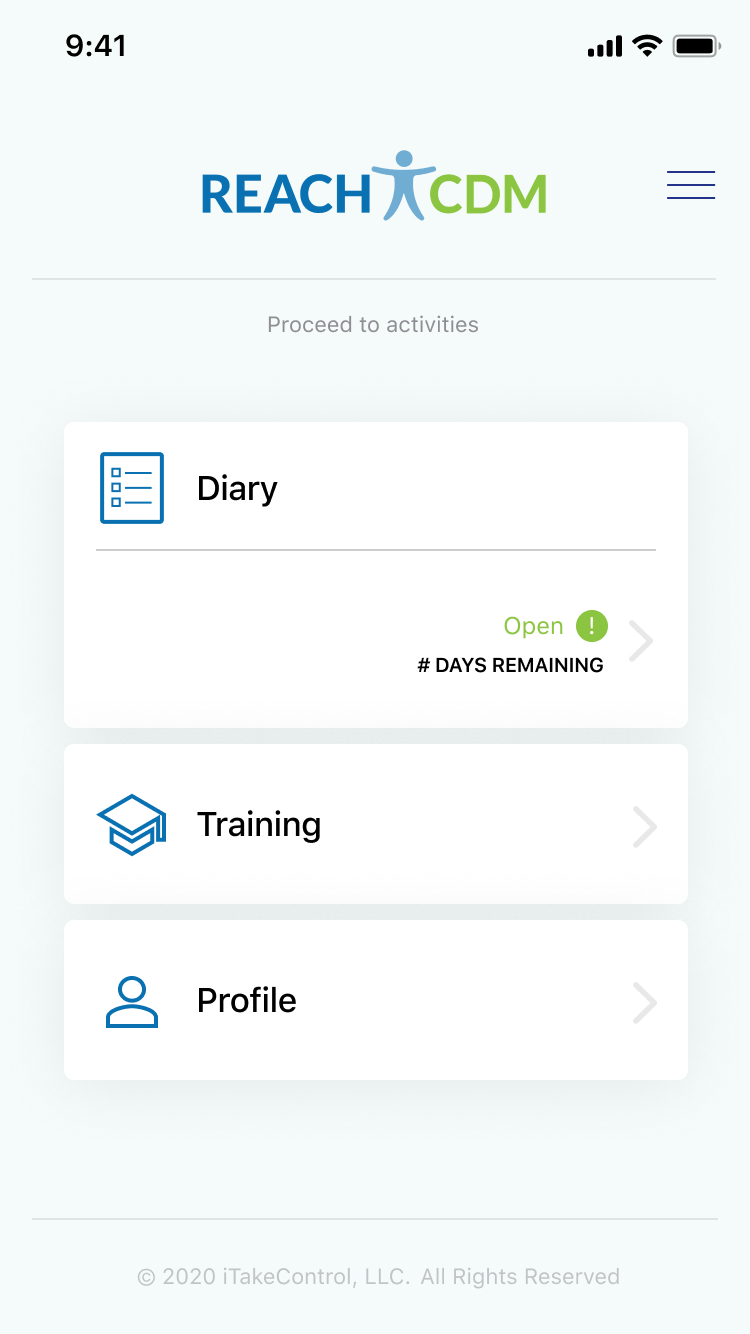Image resolution: width=750 pixels, height=1334 pixels.
Task: Click the # DAYS REMAINING text
Action: tap(510, 665)
